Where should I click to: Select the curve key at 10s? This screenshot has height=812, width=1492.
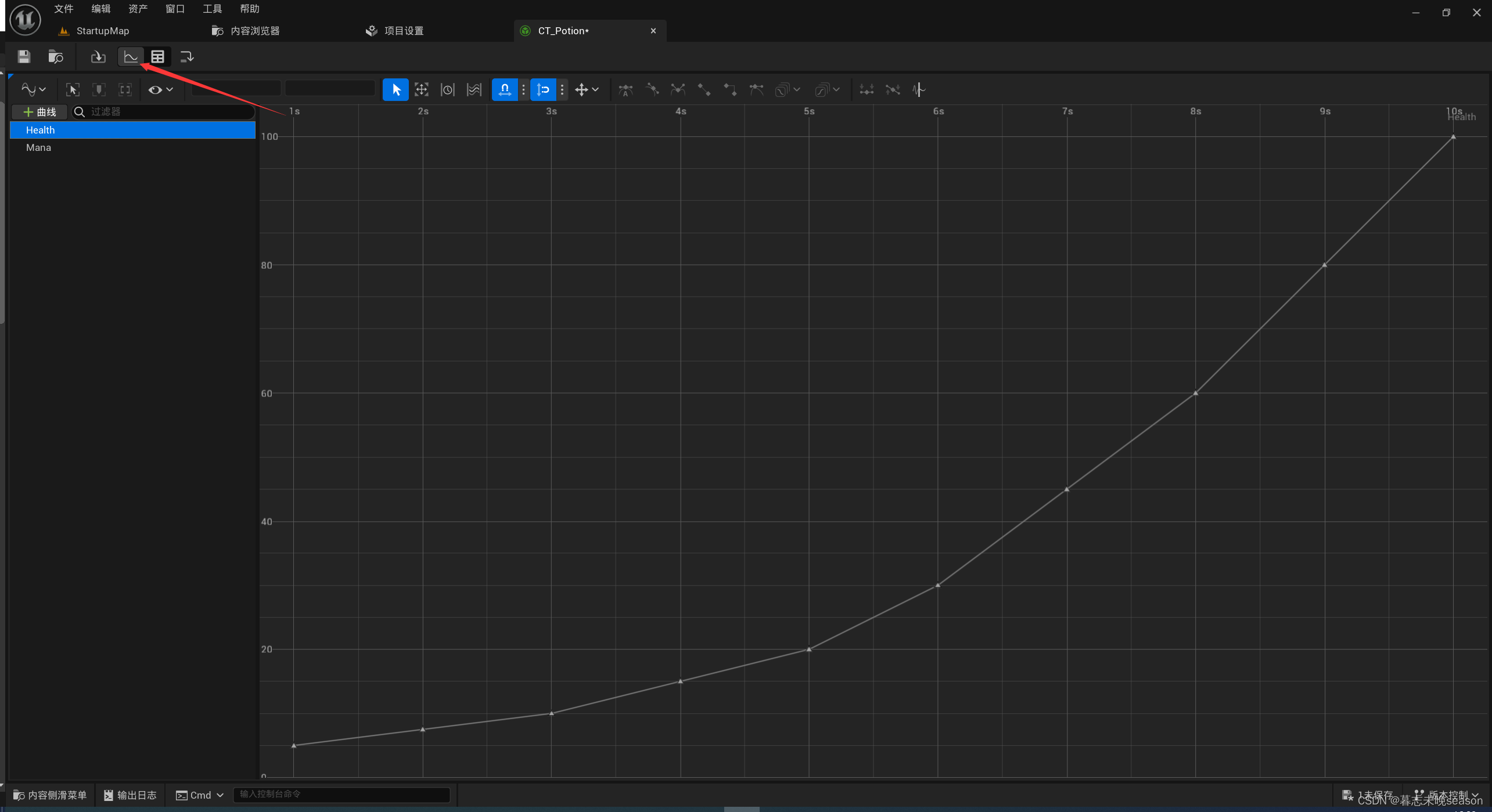point(1454,137)
